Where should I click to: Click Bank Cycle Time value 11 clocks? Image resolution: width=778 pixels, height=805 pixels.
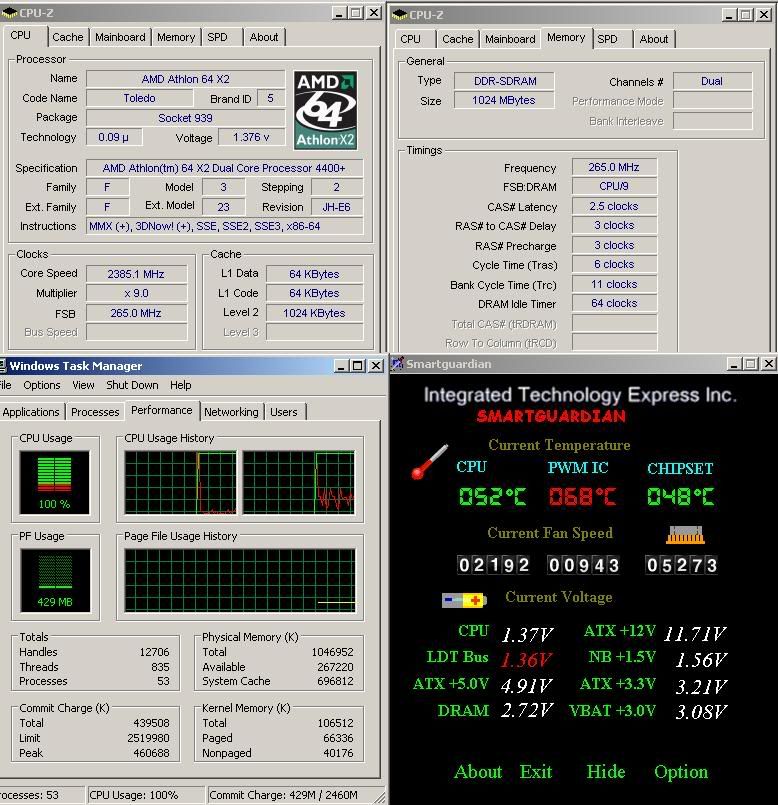pyautogui.click(x=614, y=284)
